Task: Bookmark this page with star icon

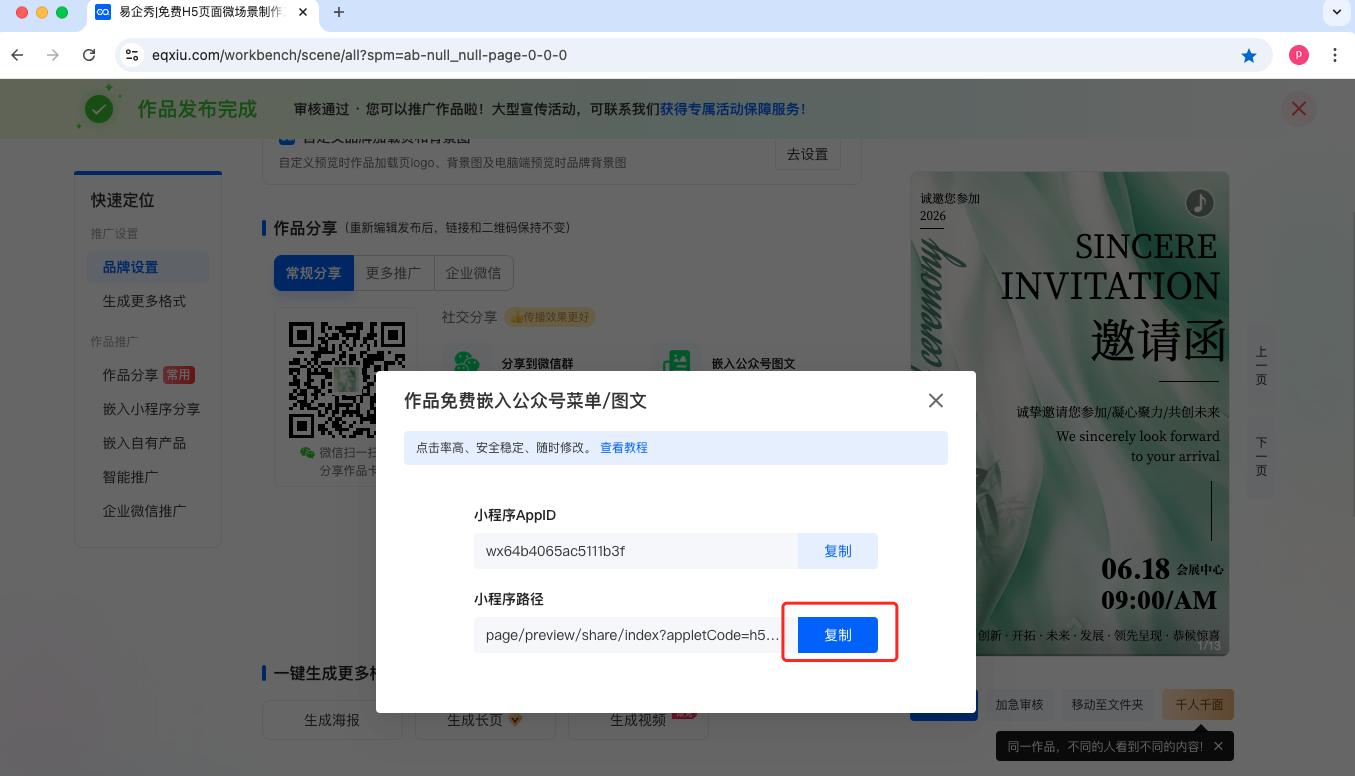Action: tap(1248, 56)
